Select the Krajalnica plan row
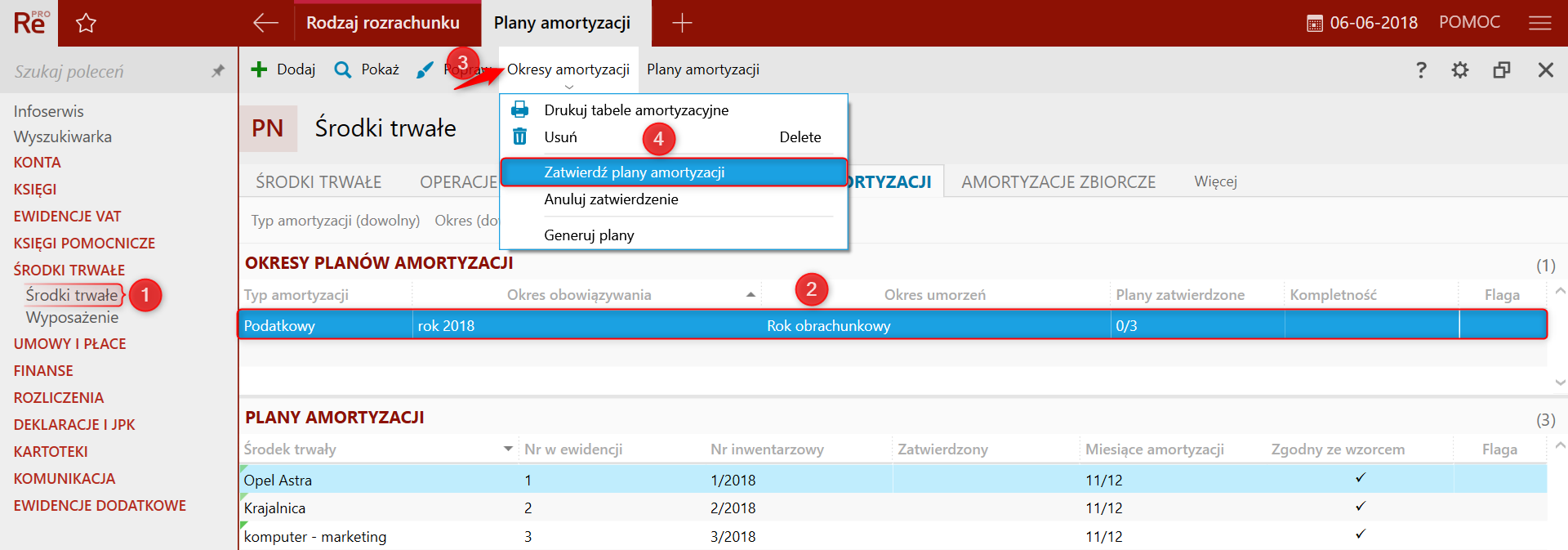1568x550 pixels. point(893,508)
